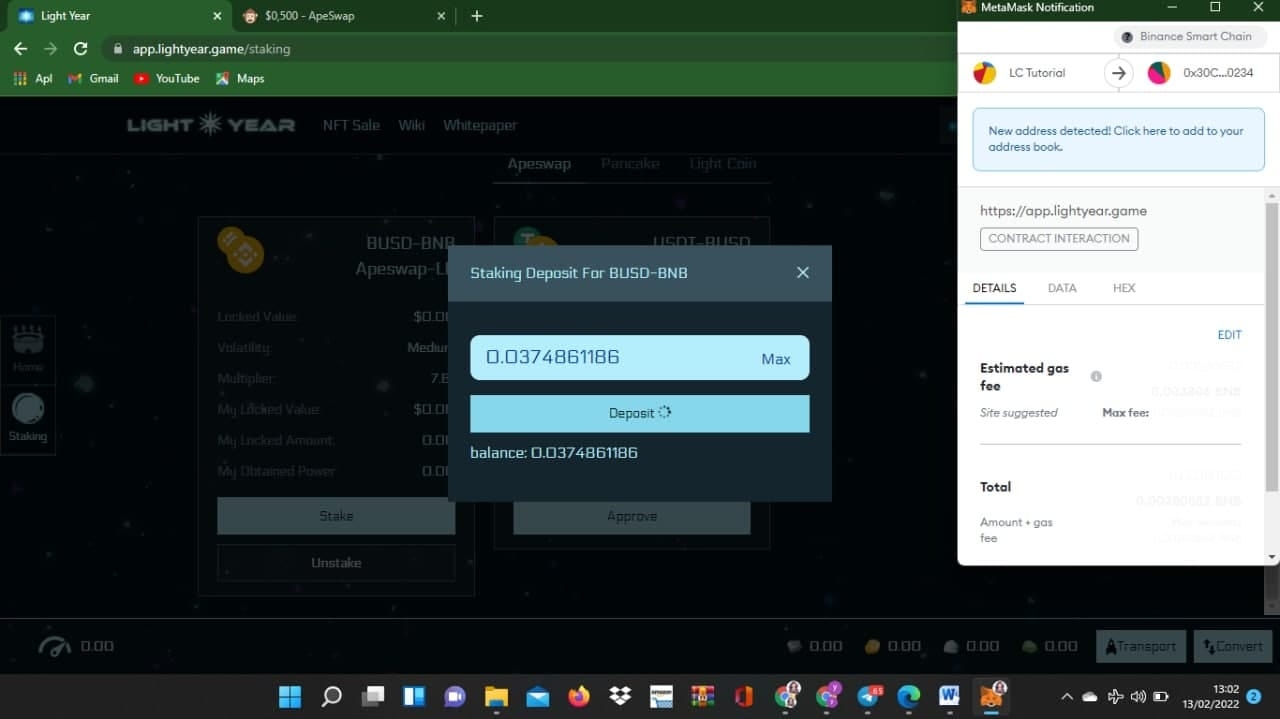Image resolution: width=1280 pixels, height=719 pixels.
Task: Click the Staking sidebar icon
Action: coord(28,417)
